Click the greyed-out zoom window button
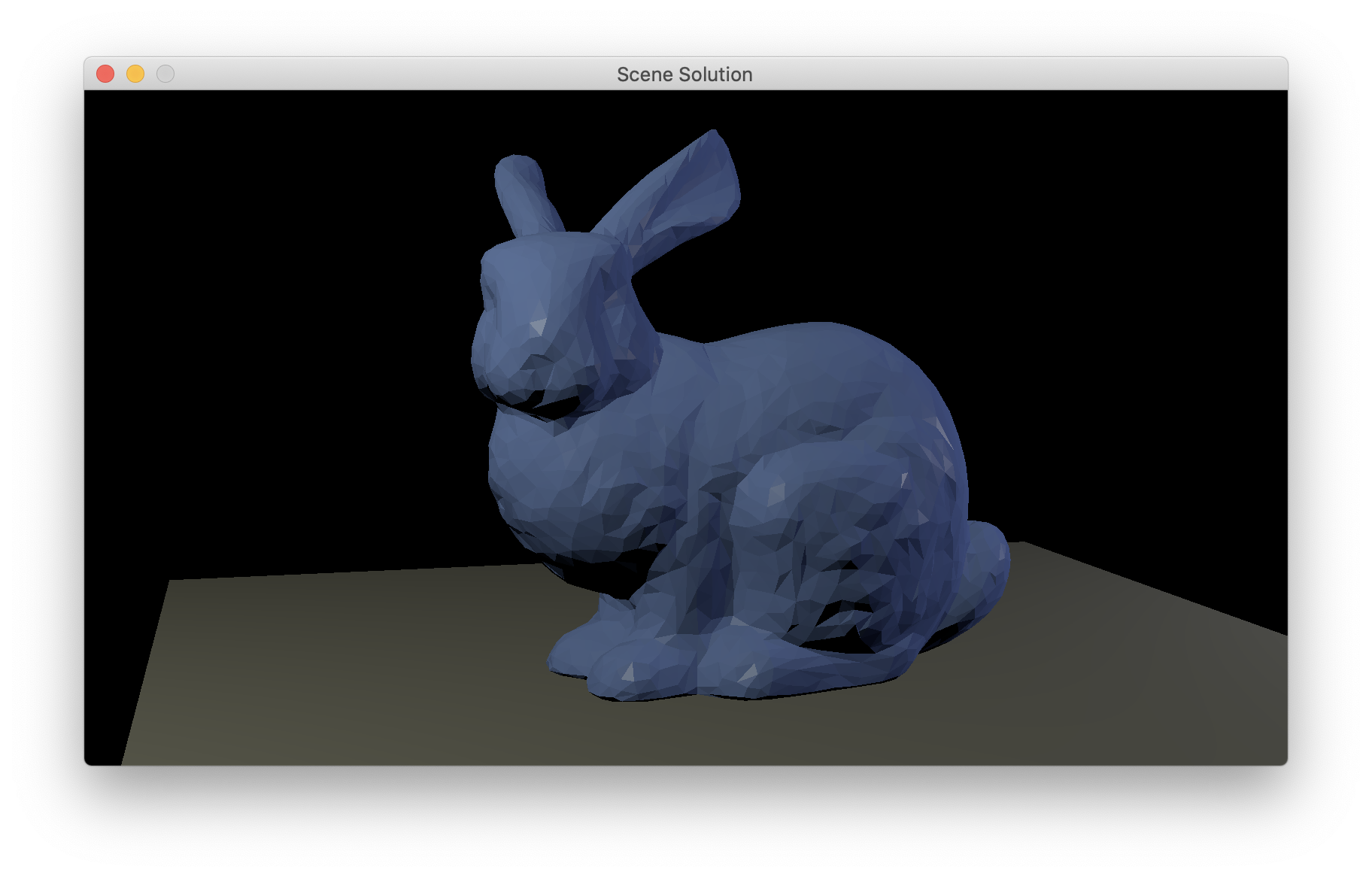 [x=165, y=74]
